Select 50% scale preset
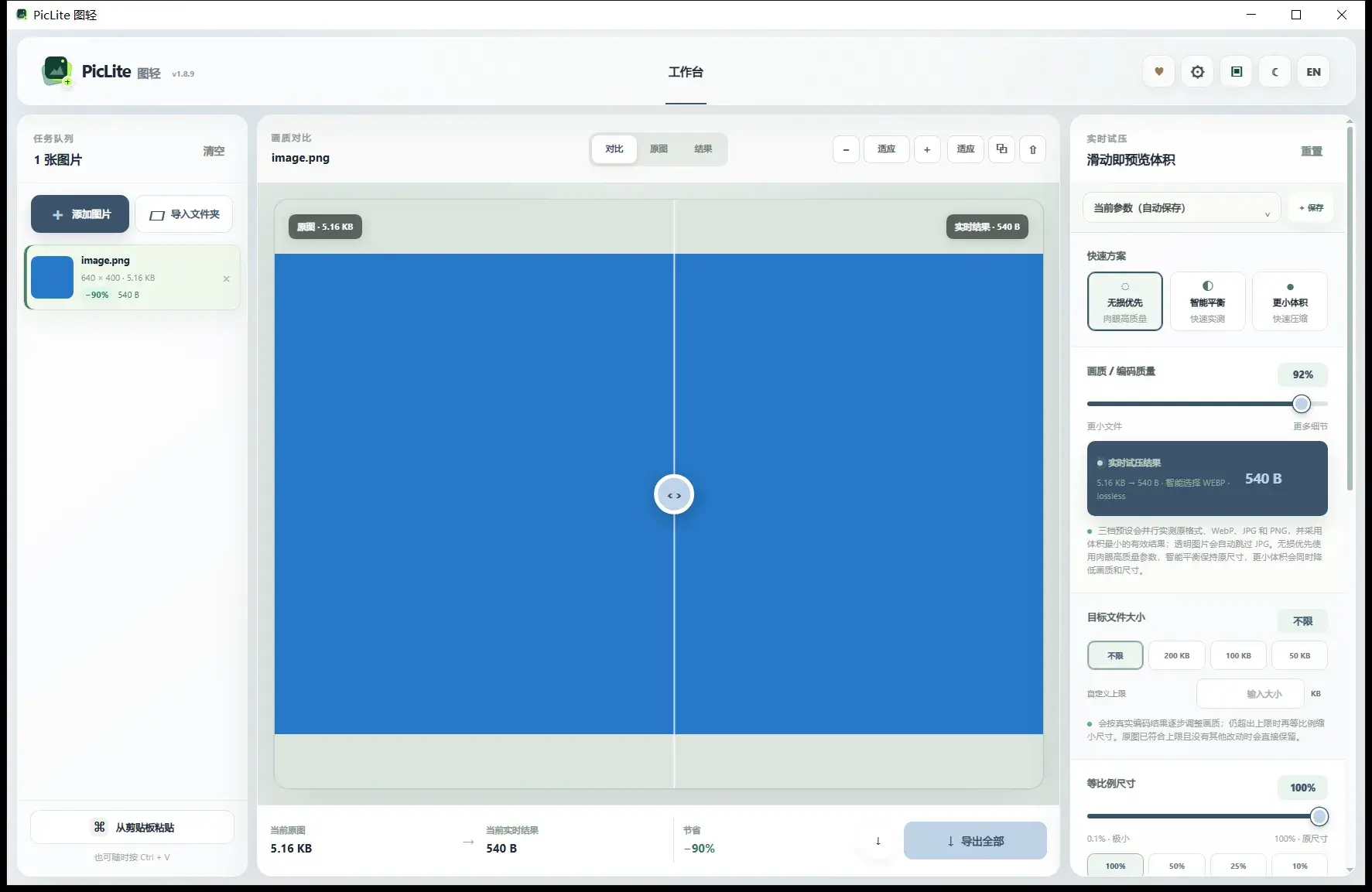 [x=1176, y=866]
